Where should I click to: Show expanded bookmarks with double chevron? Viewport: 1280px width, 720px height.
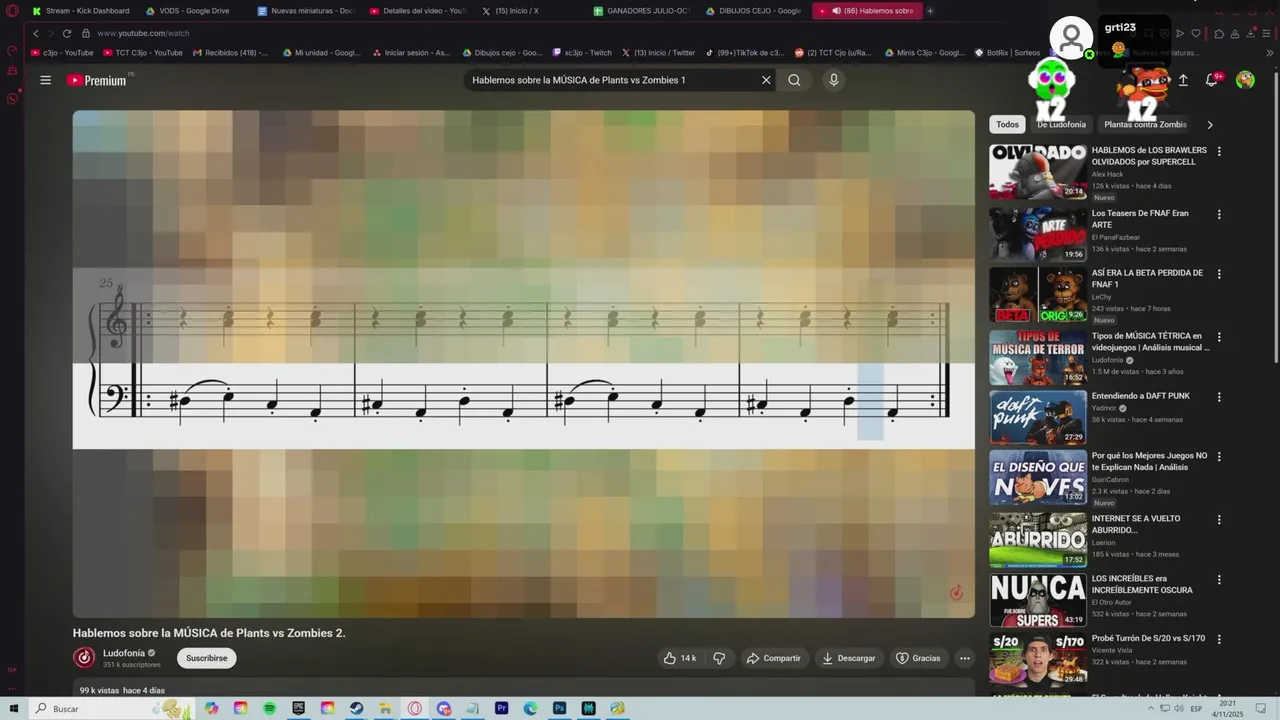point(1271,53)
